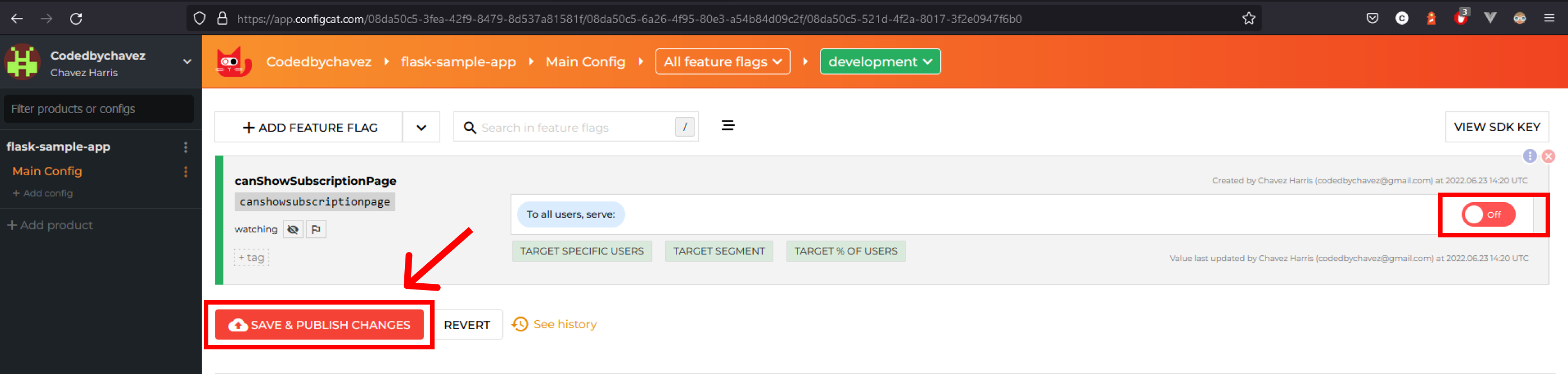This screenshot has height=374, width=1568.
Task: Open the list view hamburger icon
Action: [x=727, y=126]
